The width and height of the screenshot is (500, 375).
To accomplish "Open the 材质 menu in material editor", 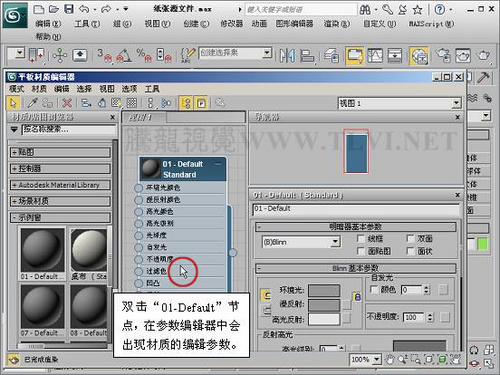I will (39, 89).
